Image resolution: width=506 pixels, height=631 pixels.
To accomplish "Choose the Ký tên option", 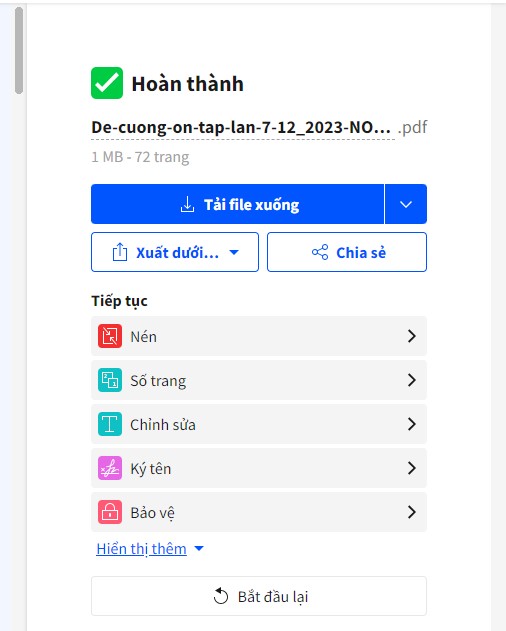I will click(x=259, y=468).
